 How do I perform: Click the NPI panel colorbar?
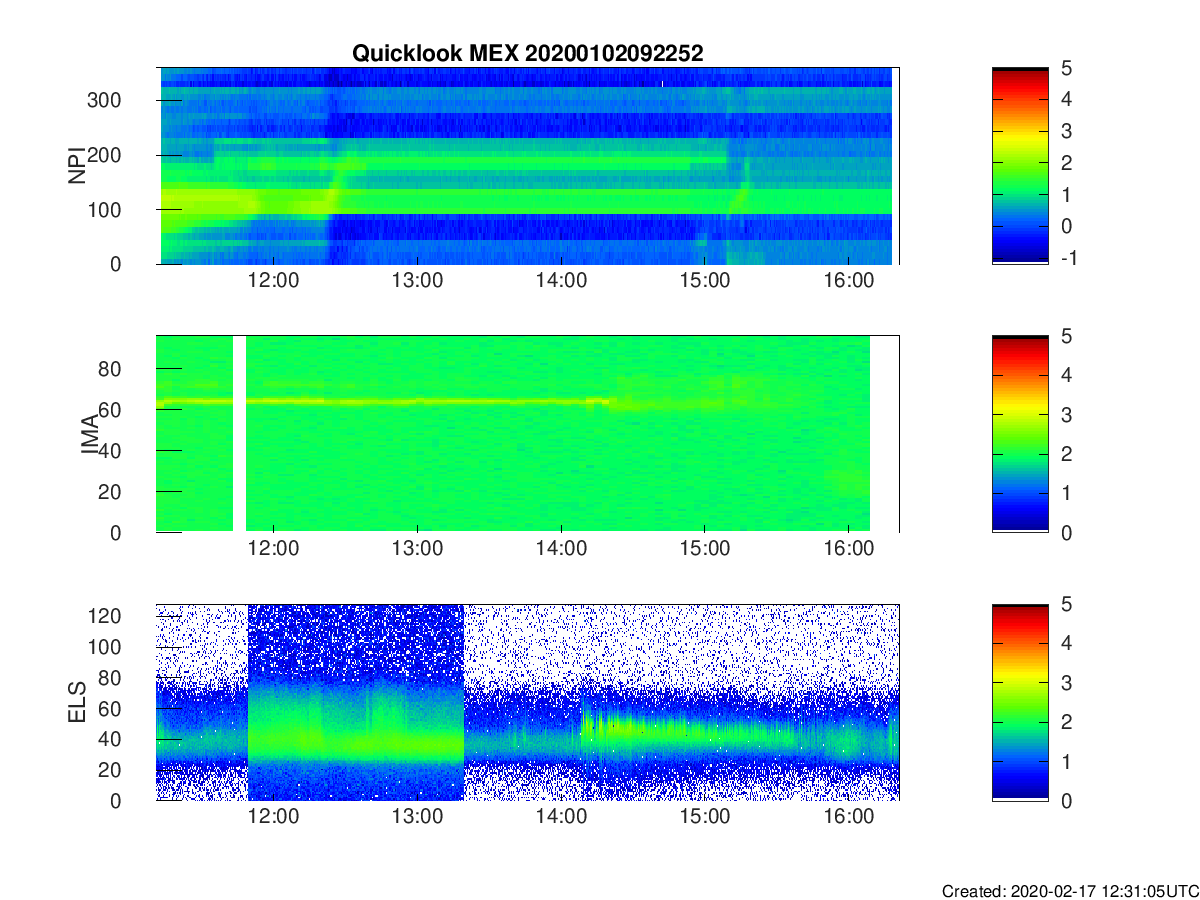1020,166
